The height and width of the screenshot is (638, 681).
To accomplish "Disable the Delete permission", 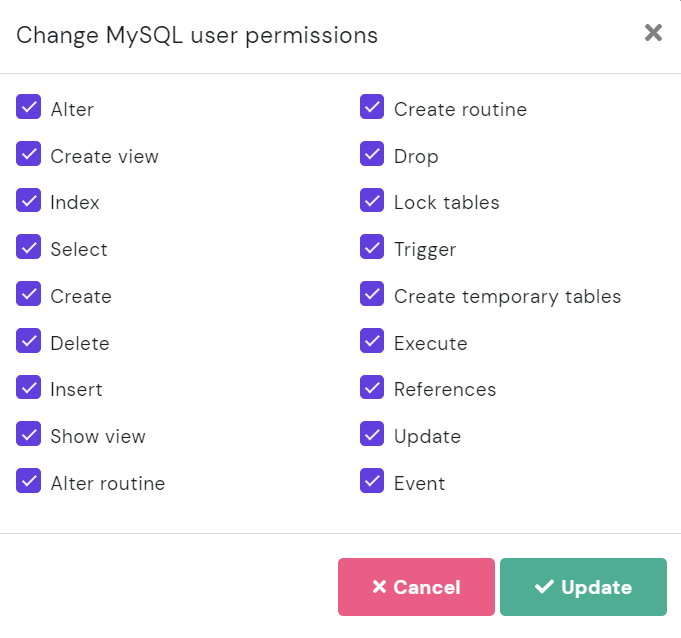I will (x=29, y=341).
